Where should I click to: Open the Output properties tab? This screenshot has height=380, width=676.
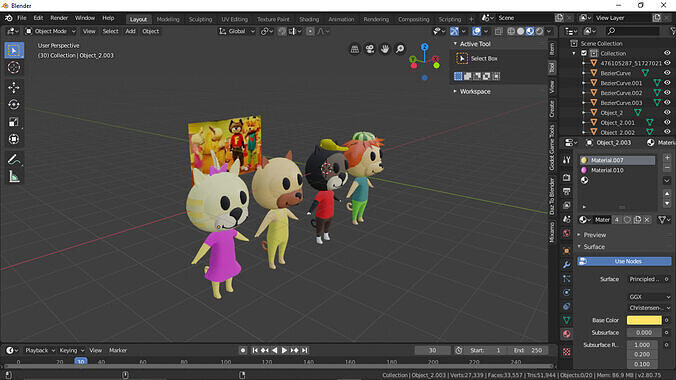566,191
